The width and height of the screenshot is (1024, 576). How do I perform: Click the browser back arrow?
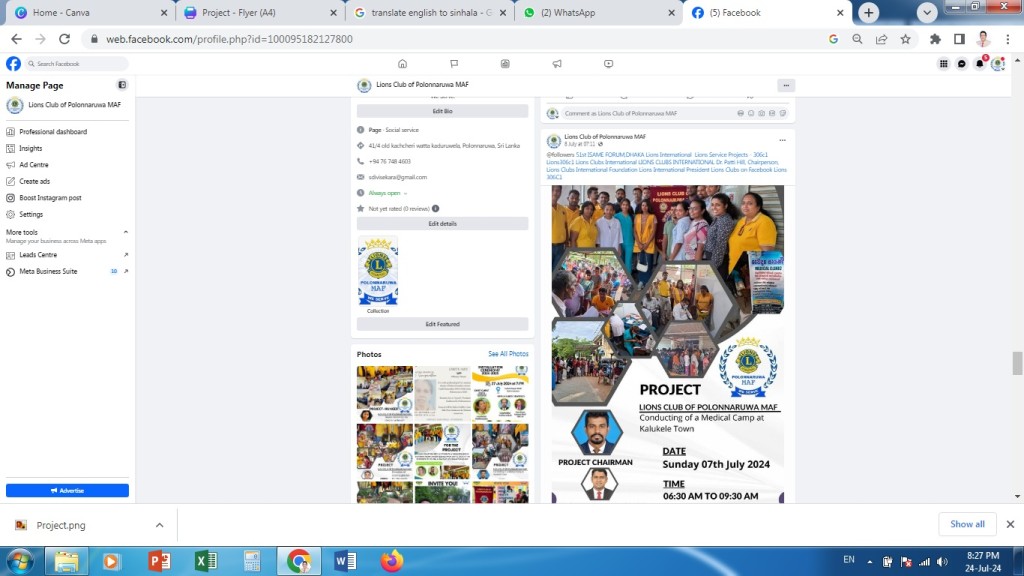(x=16, y=39)
